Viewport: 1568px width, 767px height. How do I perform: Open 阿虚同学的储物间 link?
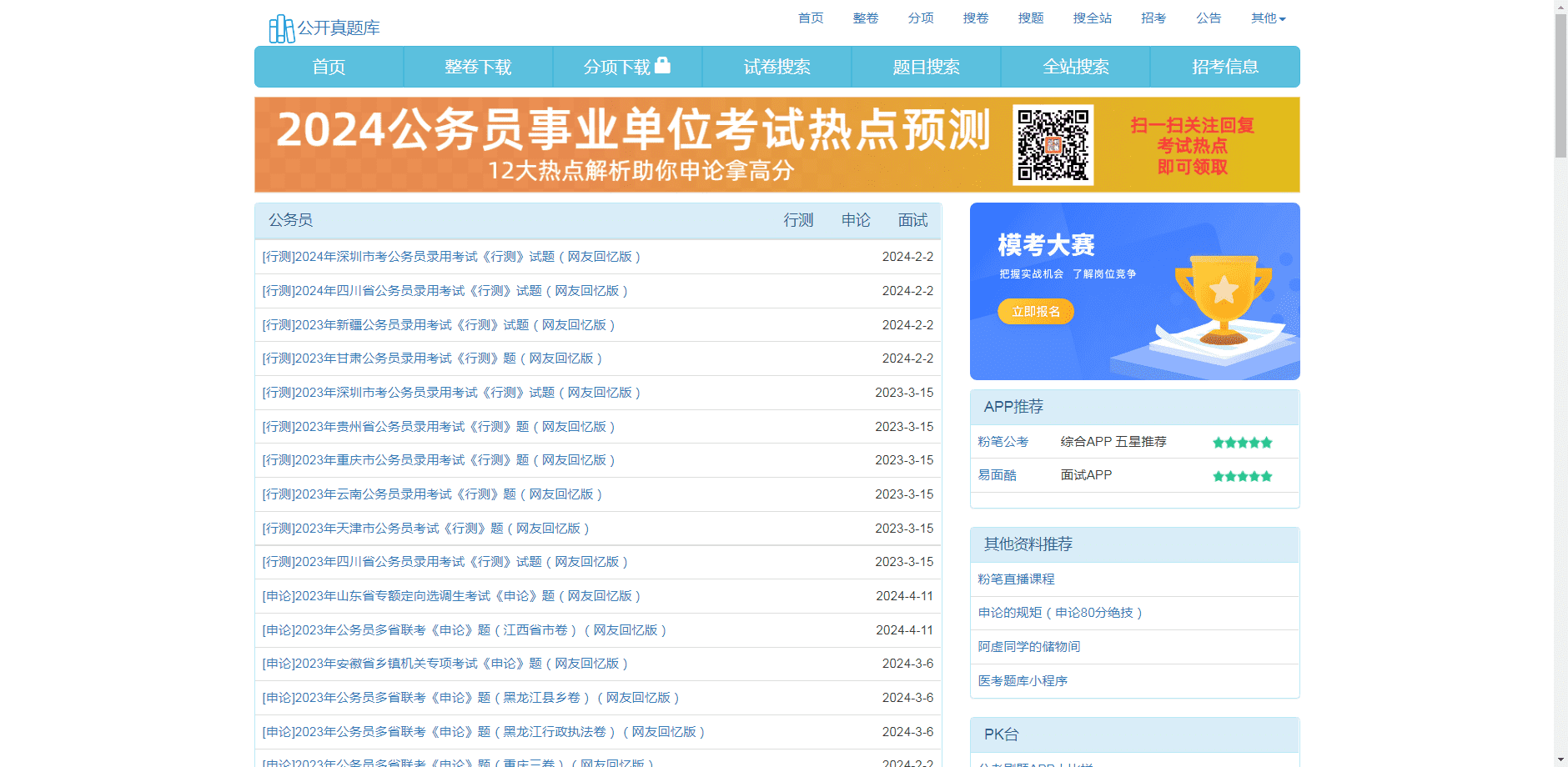pos(1029,647)
